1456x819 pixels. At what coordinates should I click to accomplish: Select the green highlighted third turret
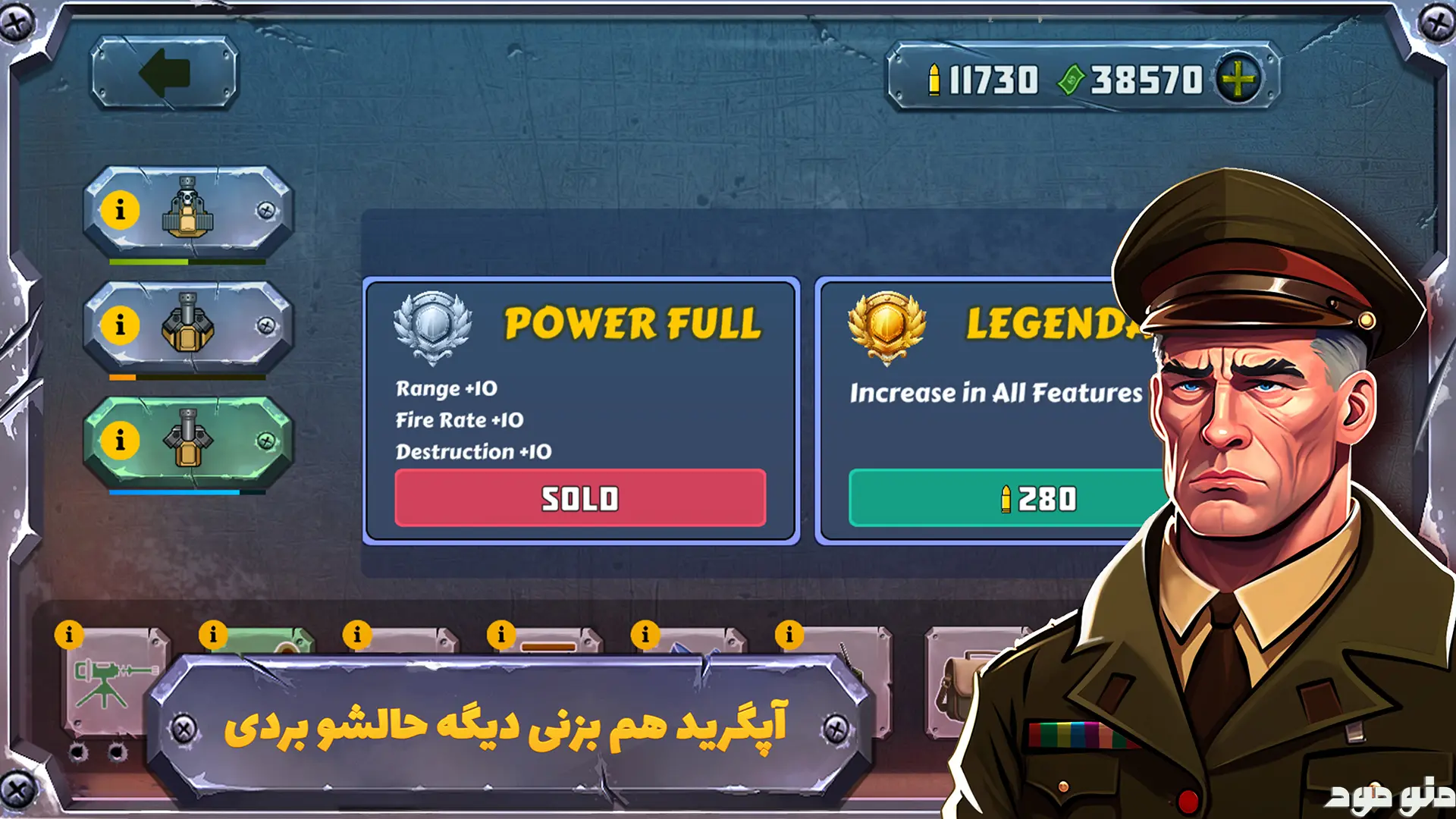188,441
